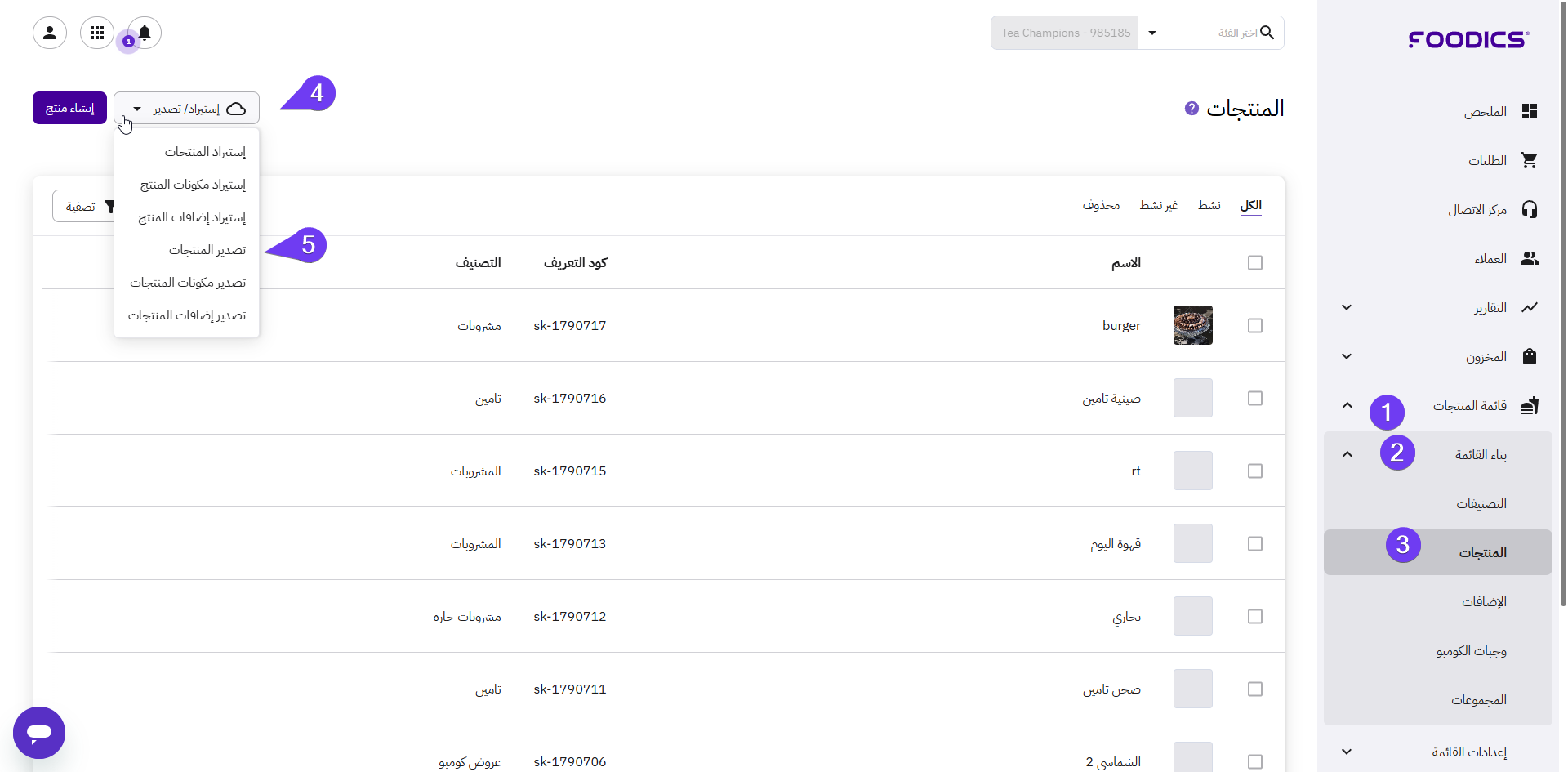The width and height of the screenshot is (1568, 772).
Task: Check the box for the burger product
Action: point(1255,326)
